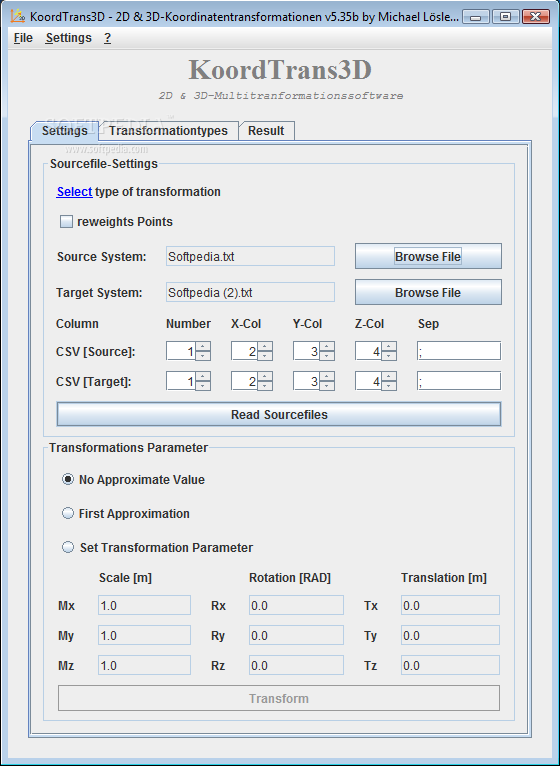
Task: Open the ? help menu
Action: click(x=108, y=38)
